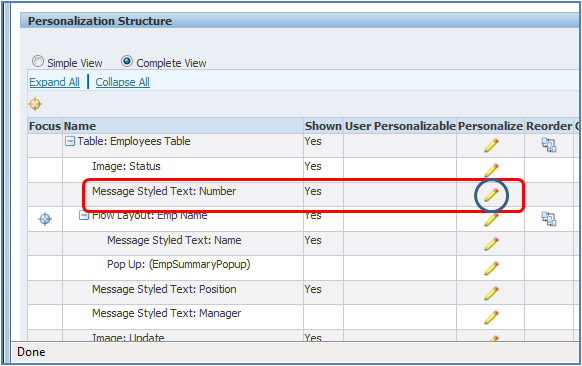Click the Shown 'Yes' value for Message Styled Text: Position

tap(313, 289)
